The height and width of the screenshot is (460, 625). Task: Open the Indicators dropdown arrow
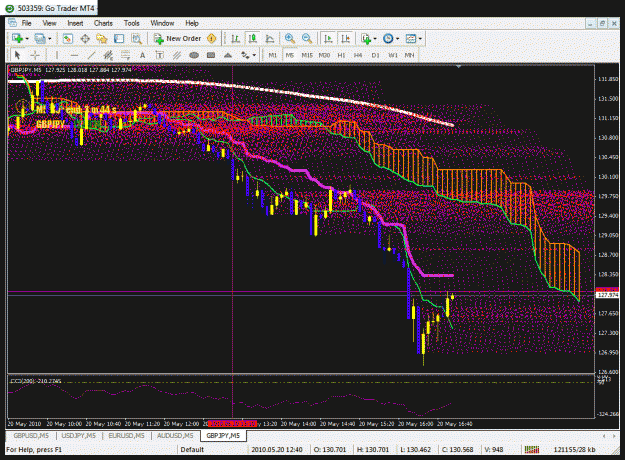375,39
